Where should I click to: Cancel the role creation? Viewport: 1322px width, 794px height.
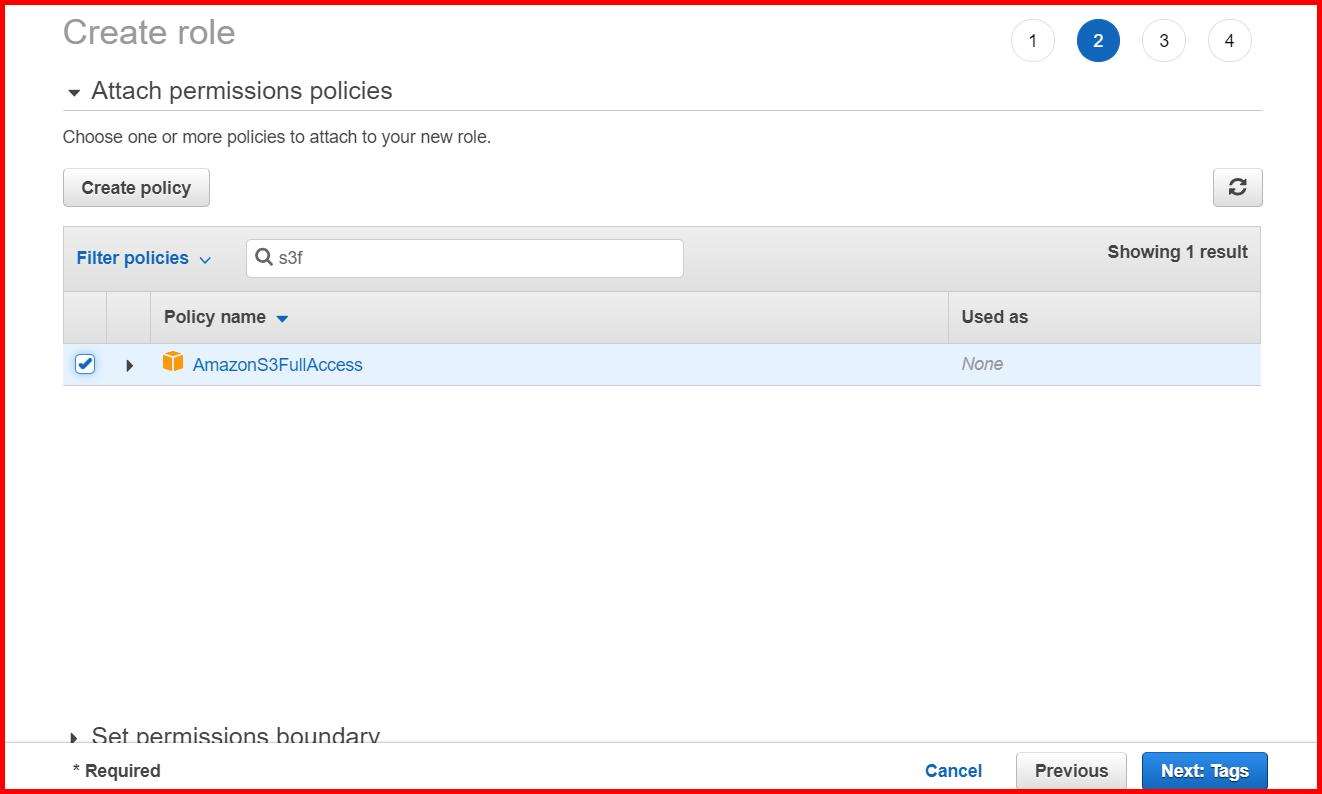coord(952,770)
